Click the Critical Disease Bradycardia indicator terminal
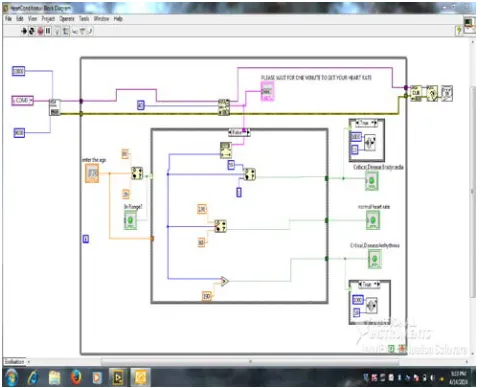484x388 pixels. (371, 181)
